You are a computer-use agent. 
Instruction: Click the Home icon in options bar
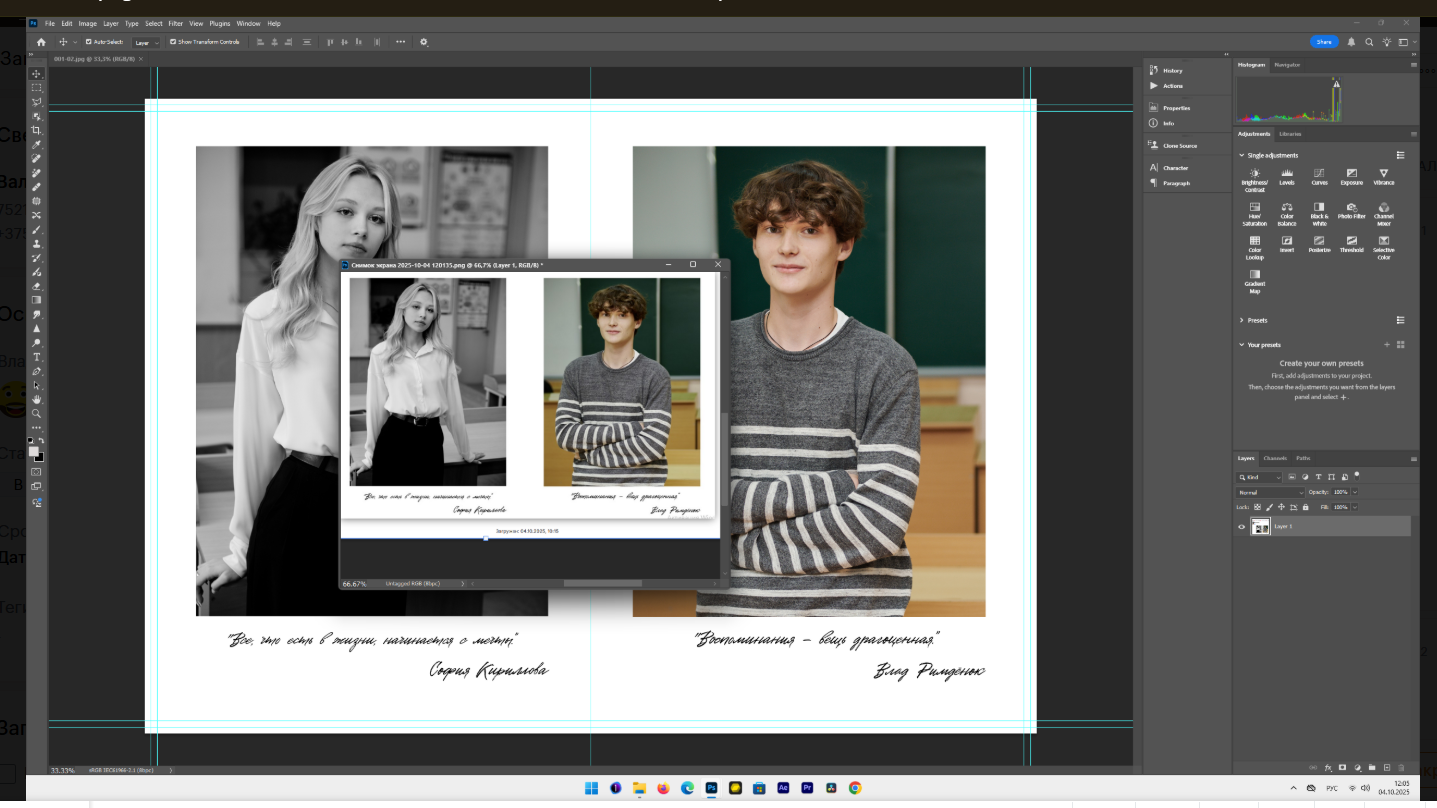[41, 42]
